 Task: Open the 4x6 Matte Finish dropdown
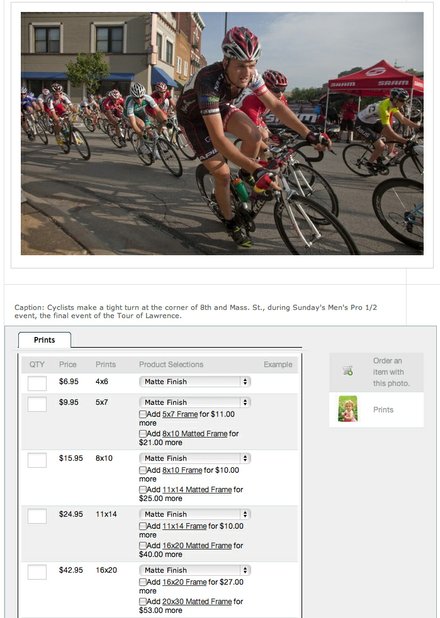coord(195,382)
